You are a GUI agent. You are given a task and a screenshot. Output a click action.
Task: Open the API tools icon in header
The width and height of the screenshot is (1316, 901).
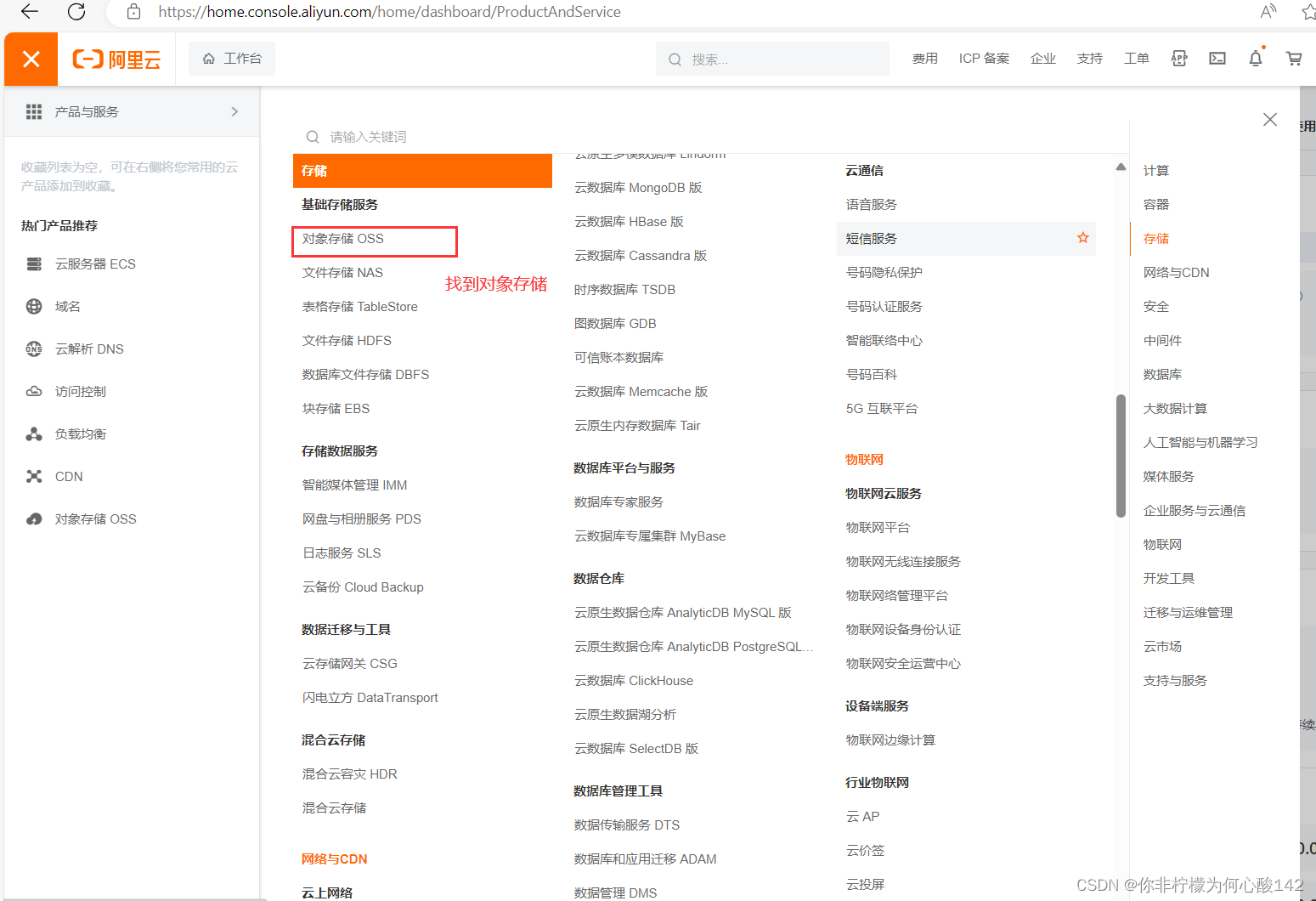pos(1179,59)
